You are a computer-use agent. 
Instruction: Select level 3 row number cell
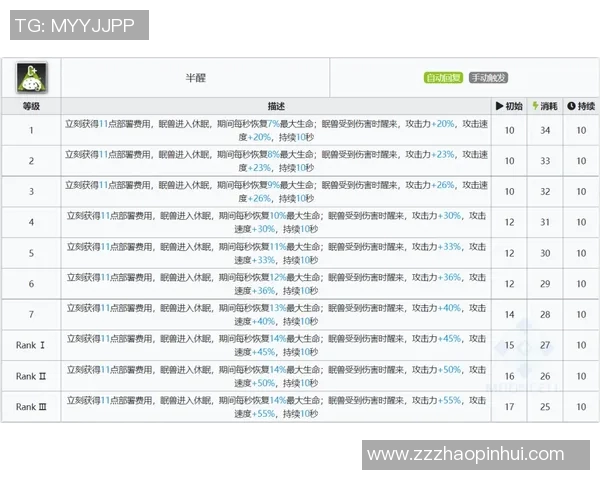pos(31,191)
